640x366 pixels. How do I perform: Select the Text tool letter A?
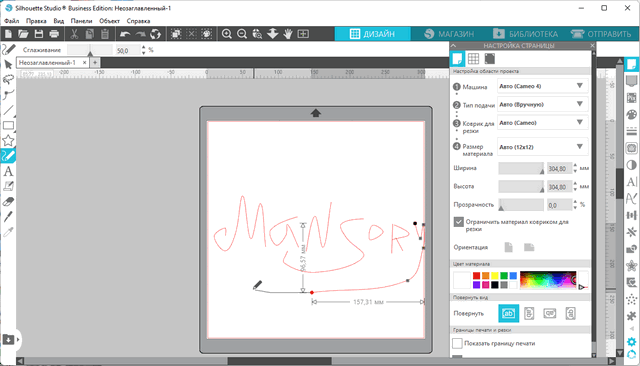click(x=8, y=171)
